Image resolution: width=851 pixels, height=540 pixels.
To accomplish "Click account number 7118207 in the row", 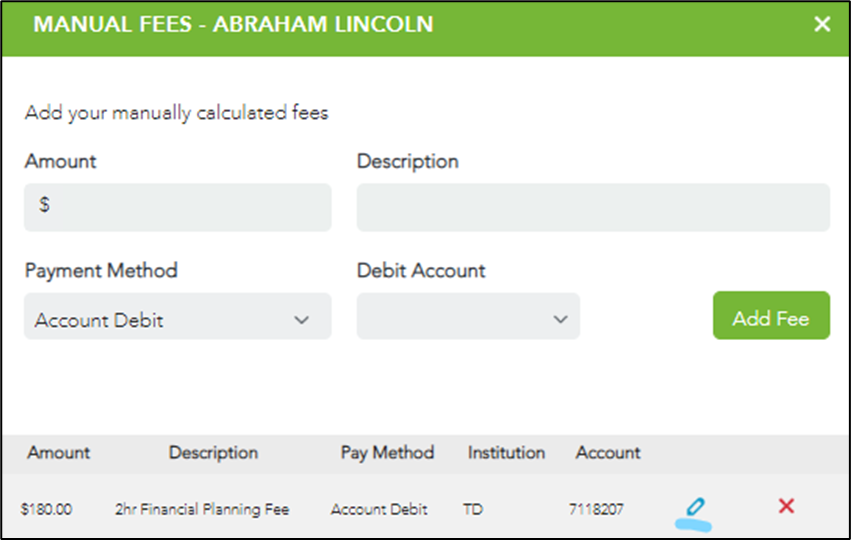I will coord(596,509).
